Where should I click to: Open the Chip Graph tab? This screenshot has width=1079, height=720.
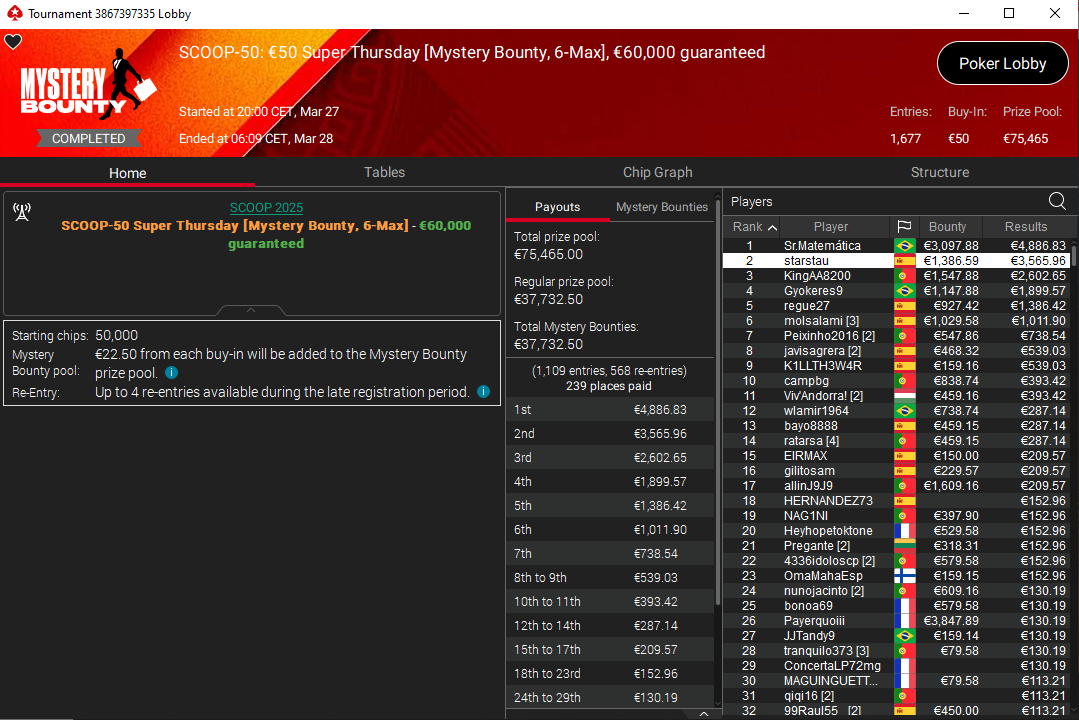657,172
